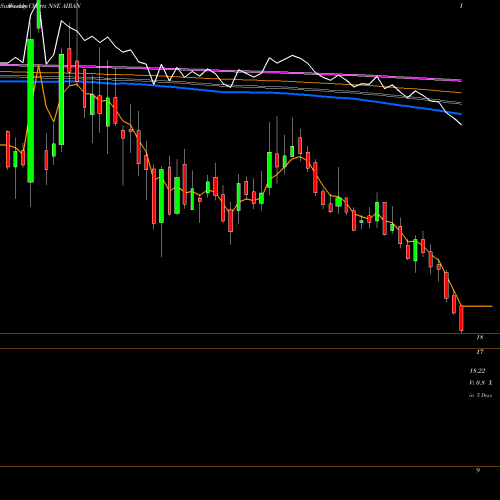Click the '18' price axis label
500x500 pixels.
[x=480, y=337]
